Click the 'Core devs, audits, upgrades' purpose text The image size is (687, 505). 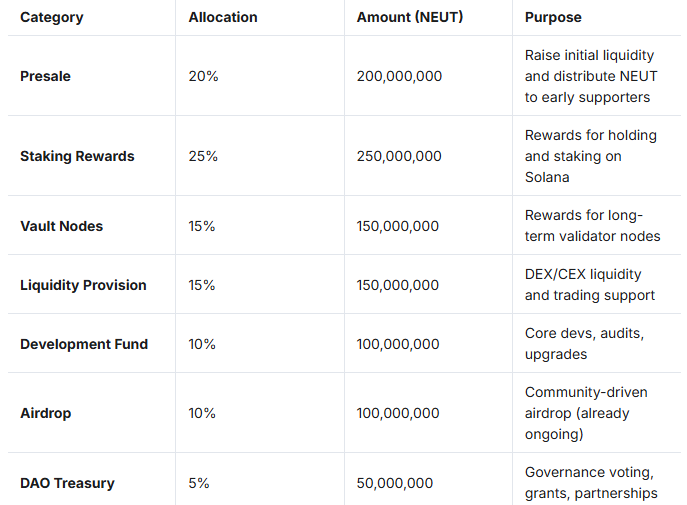coord(584,344)
